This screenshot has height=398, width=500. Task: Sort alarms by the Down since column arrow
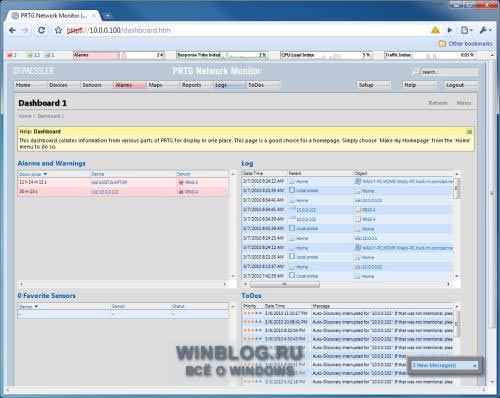click(x=45, y=174)
